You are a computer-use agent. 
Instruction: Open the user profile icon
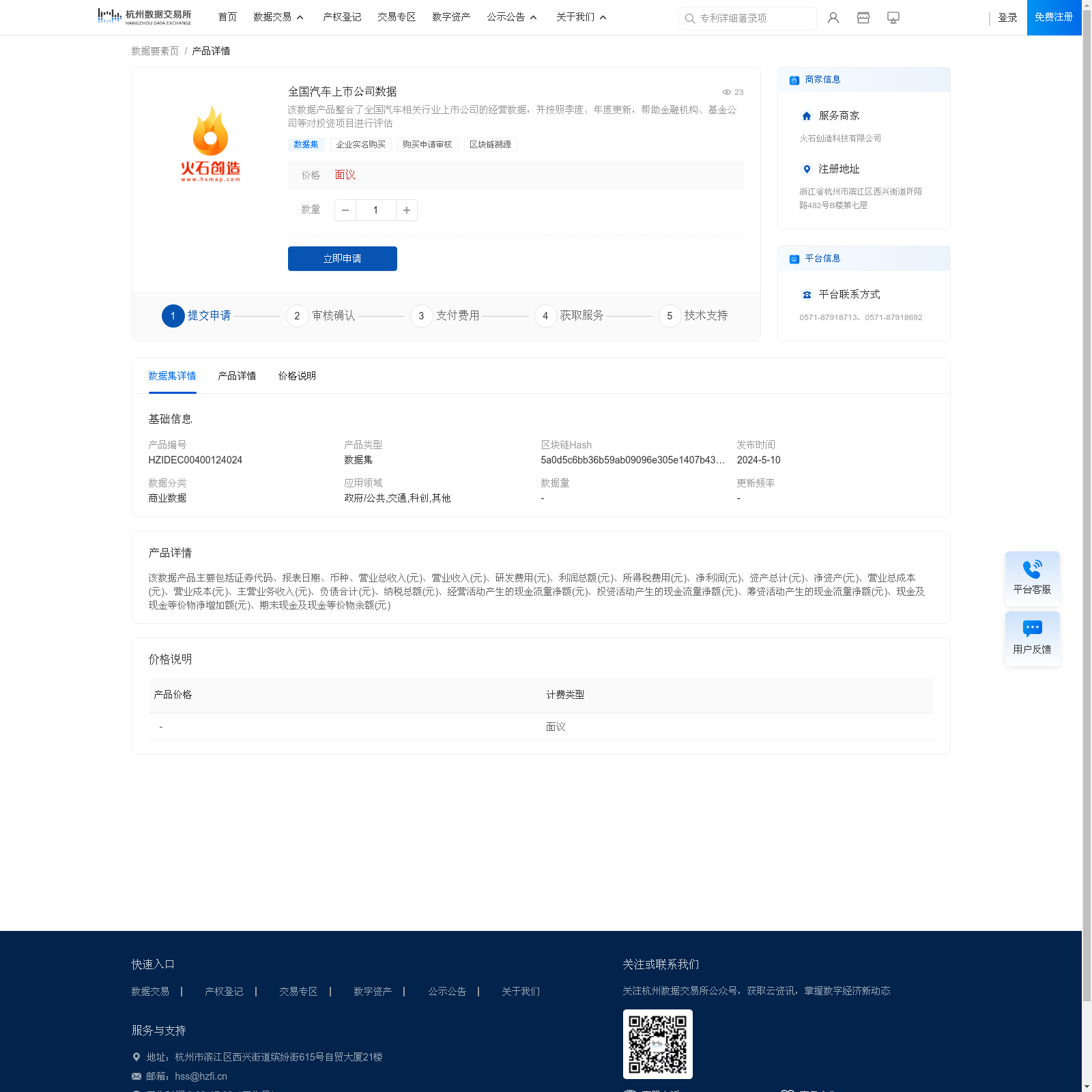[833, 18]
